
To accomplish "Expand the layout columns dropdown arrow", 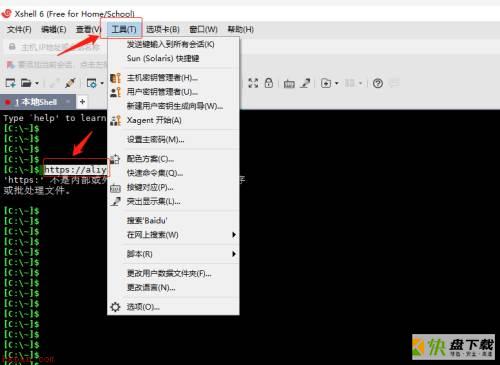I will point(361,83).
